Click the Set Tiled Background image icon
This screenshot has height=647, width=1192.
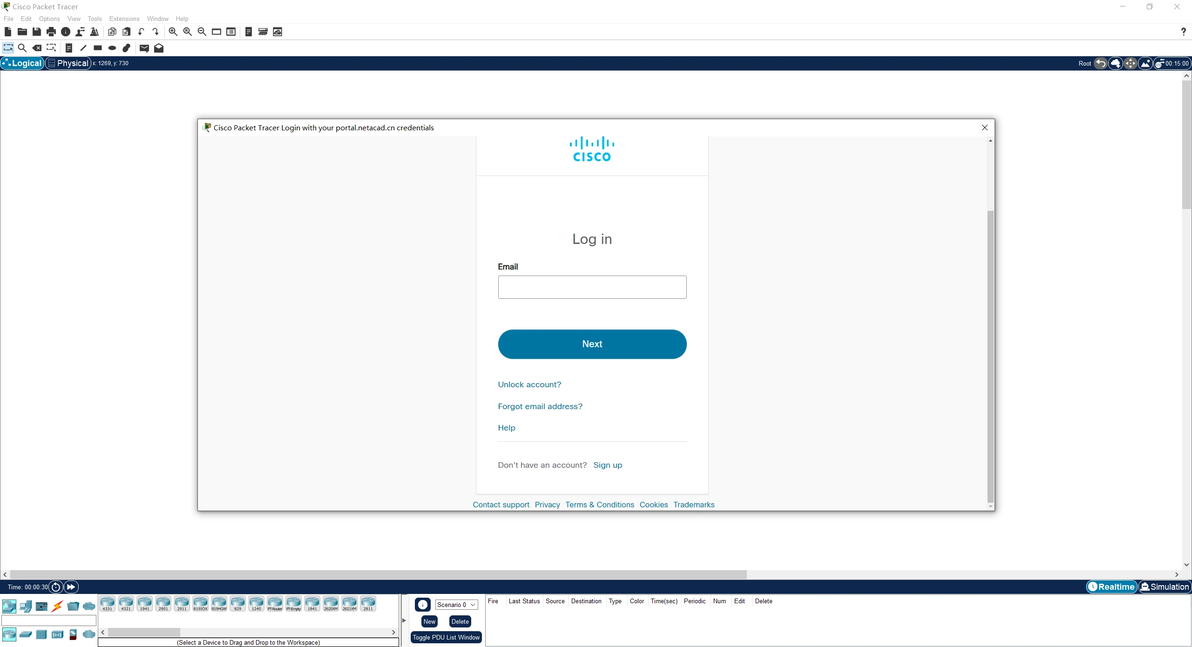click(1145, 63)
